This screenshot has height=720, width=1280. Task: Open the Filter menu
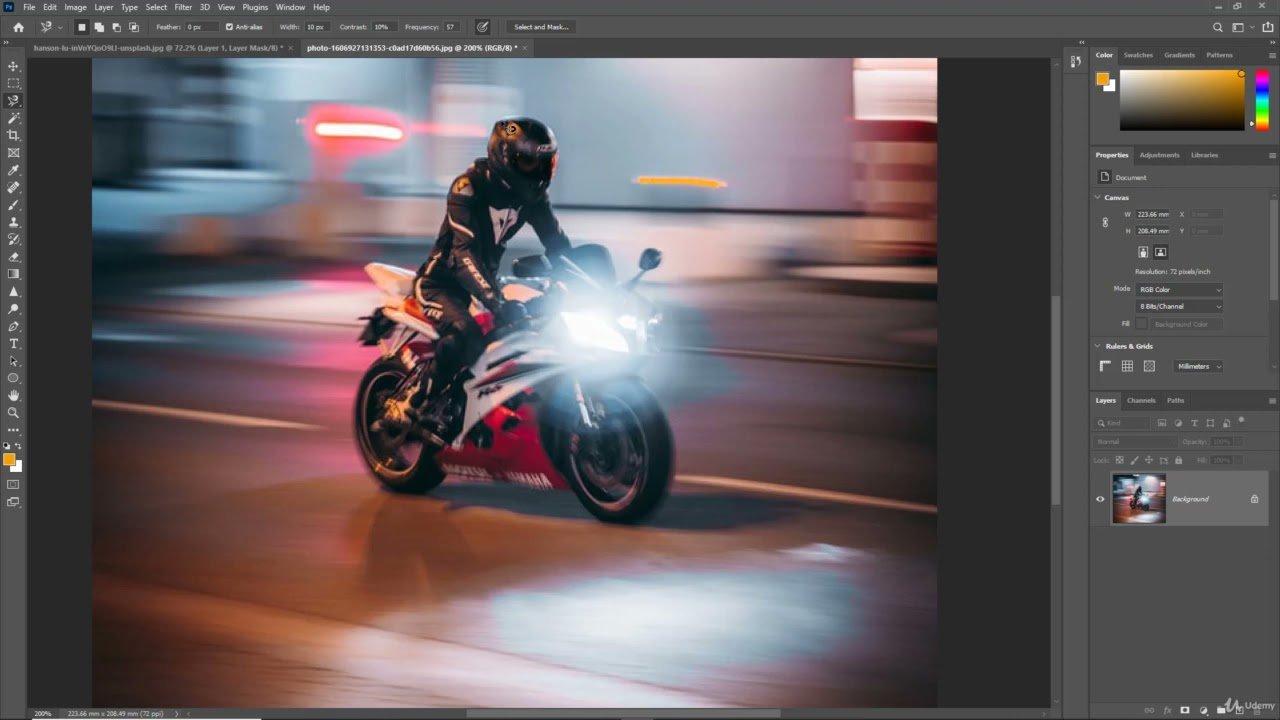coord(183,7)
